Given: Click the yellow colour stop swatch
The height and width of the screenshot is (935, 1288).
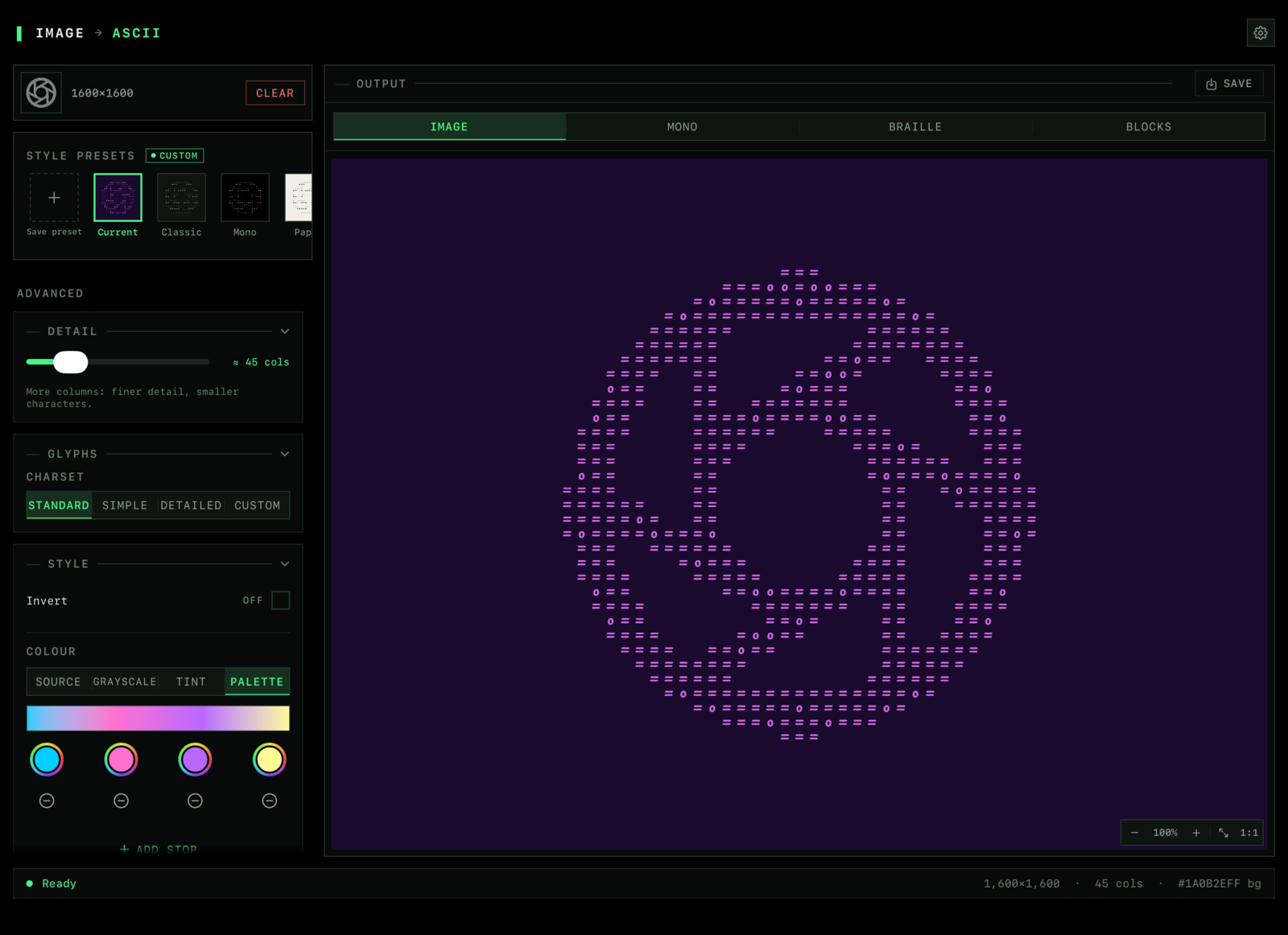Looking at the screenshot, I should [270, 760].
